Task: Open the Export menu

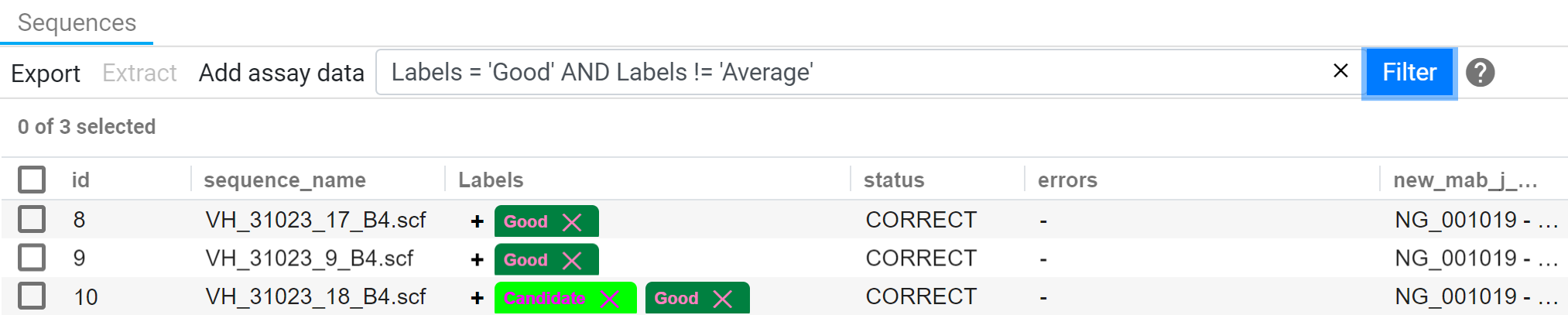Action: (46, 74)
